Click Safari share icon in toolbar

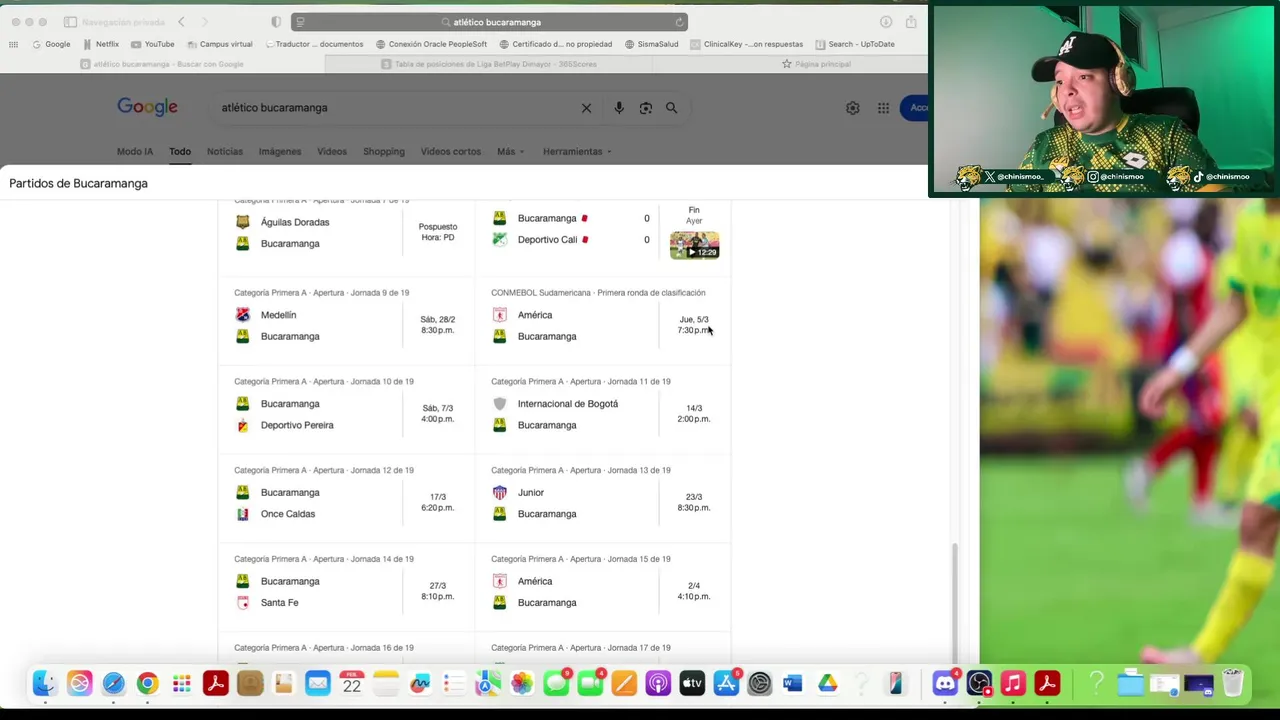pyautogui.click(x=911, y=22)
